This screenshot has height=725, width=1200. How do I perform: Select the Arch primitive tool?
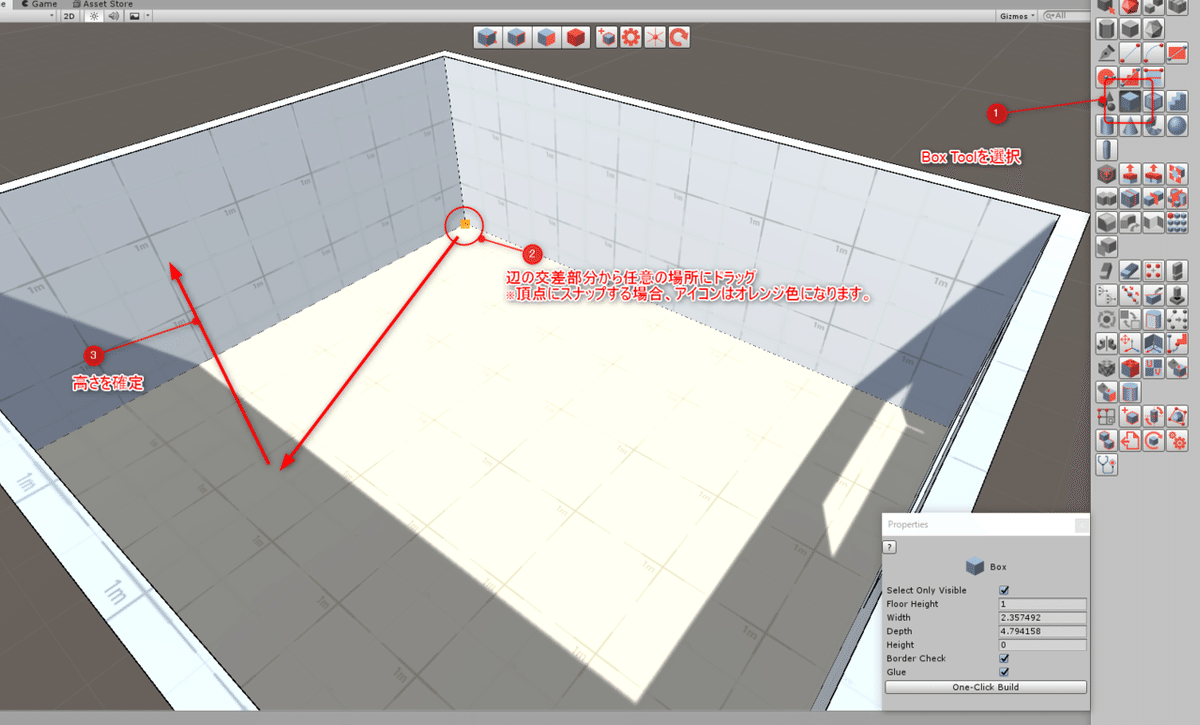pyautogui.click(x=1154, y=126)
